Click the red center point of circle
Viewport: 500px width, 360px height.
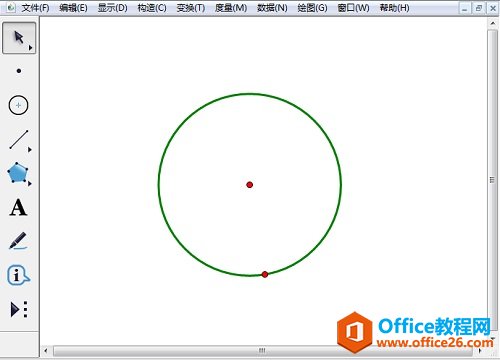[x=250, y=185]
